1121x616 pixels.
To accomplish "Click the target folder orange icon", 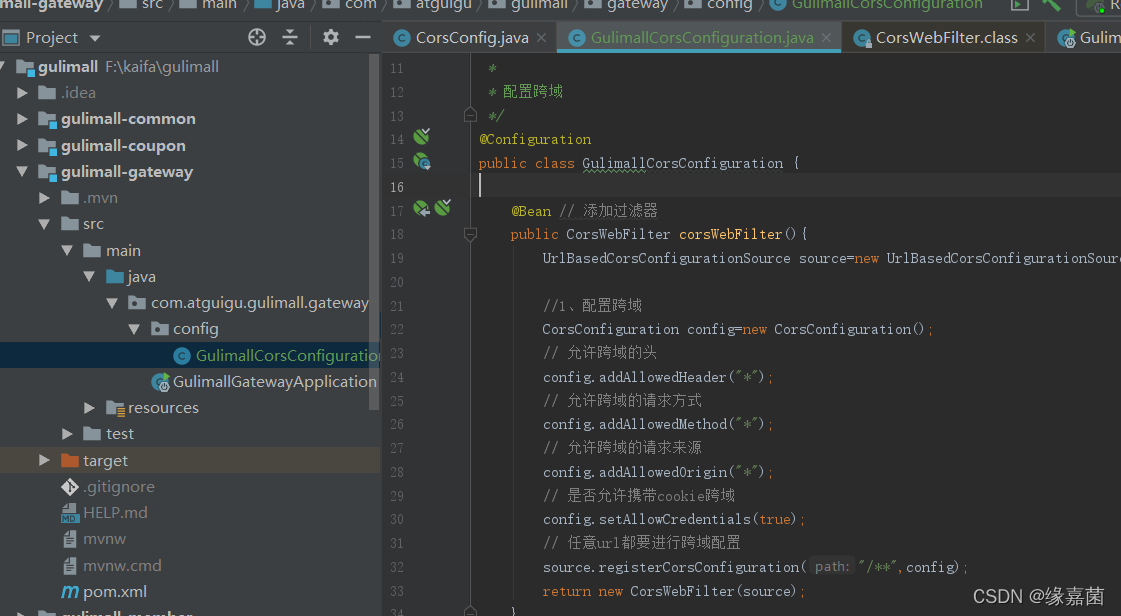I will (70, 460).
